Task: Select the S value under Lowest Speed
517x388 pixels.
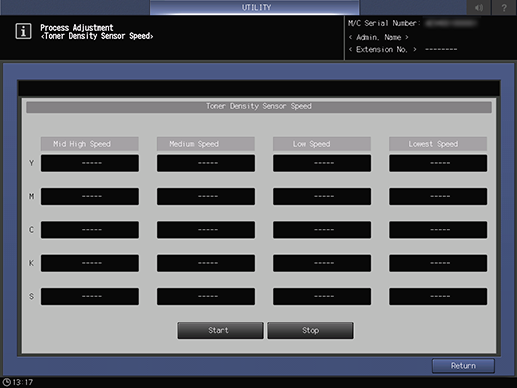Action: pos(438,296)
